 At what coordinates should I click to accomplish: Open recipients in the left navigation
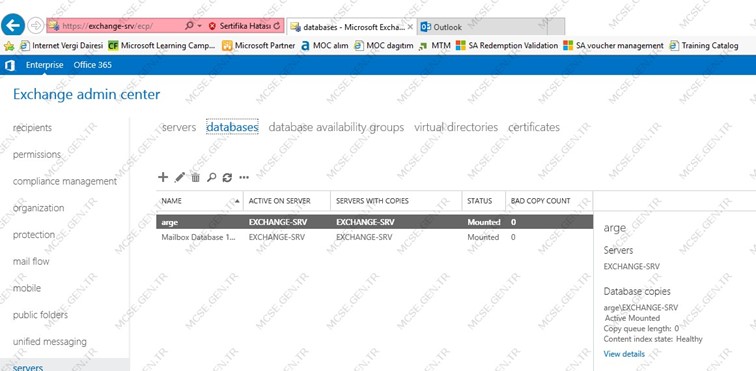(32, 128)
